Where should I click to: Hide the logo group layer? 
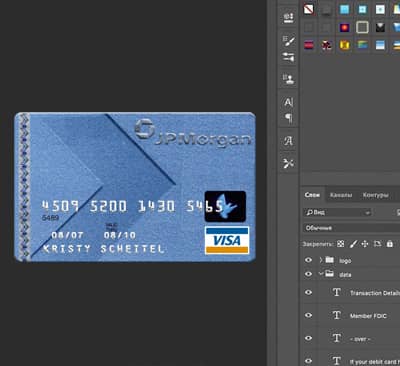pos(309,260)
